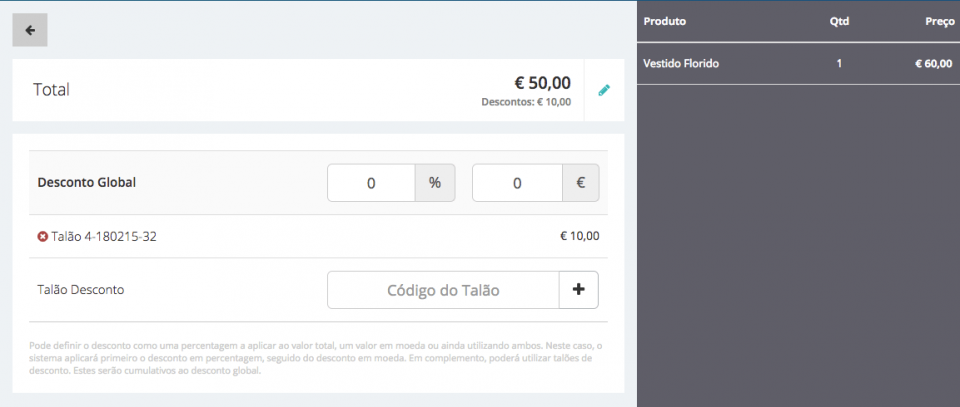960x407 pixels.
Task: Click the € 50,00 total amount
Action: pos(542,82)
